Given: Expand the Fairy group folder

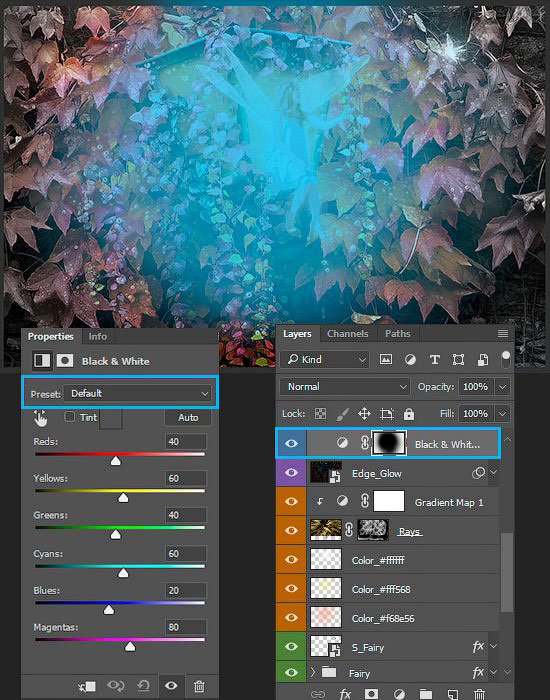Looking at the screenshot, I should point(313,671).
